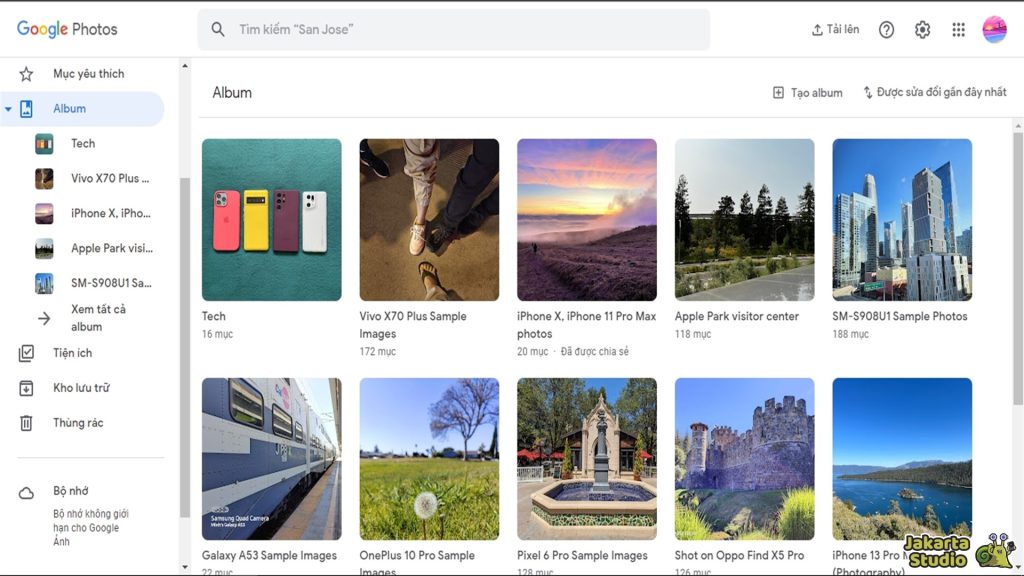The width and height of the screenshot is (1024, 576).
Task: Click the Album bookmark icon in sidebar
Action: coord(26,109)
